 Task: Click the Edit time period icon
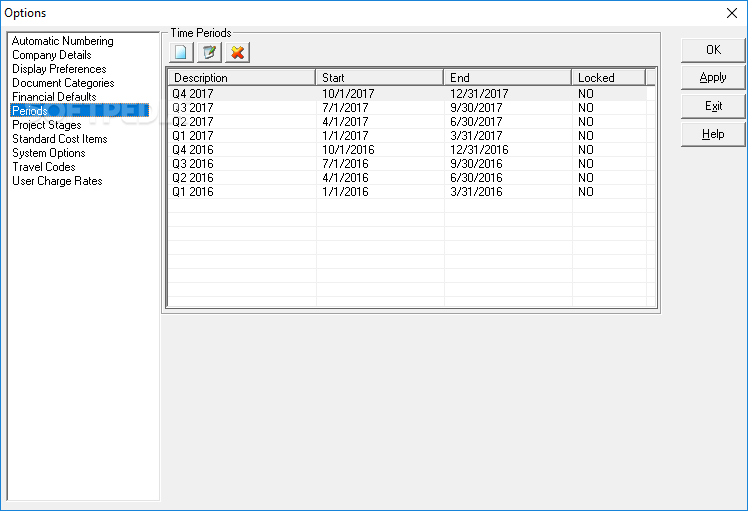click(209, 52)
